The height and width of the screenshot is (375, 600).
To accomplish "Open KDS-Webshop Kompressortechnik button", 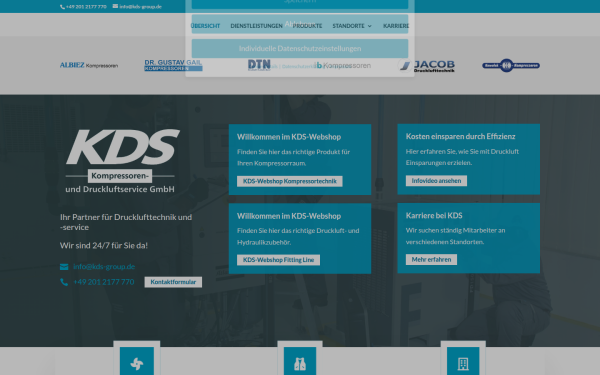I will pyautogui.click(x=290, y=181).
